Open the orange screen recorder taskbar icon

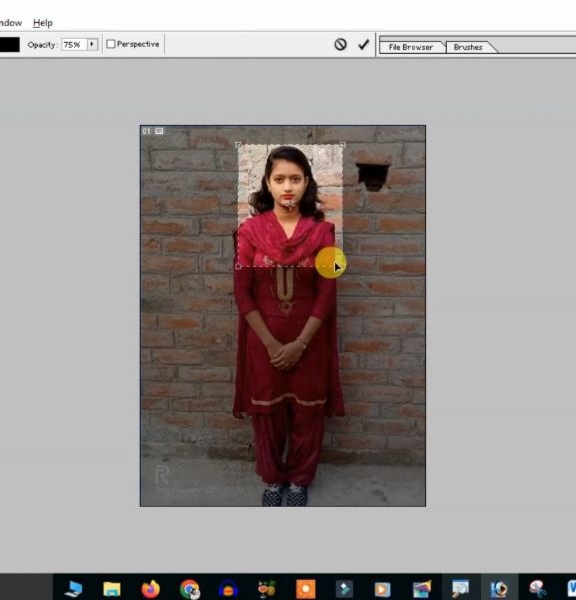tap(305, 589)
